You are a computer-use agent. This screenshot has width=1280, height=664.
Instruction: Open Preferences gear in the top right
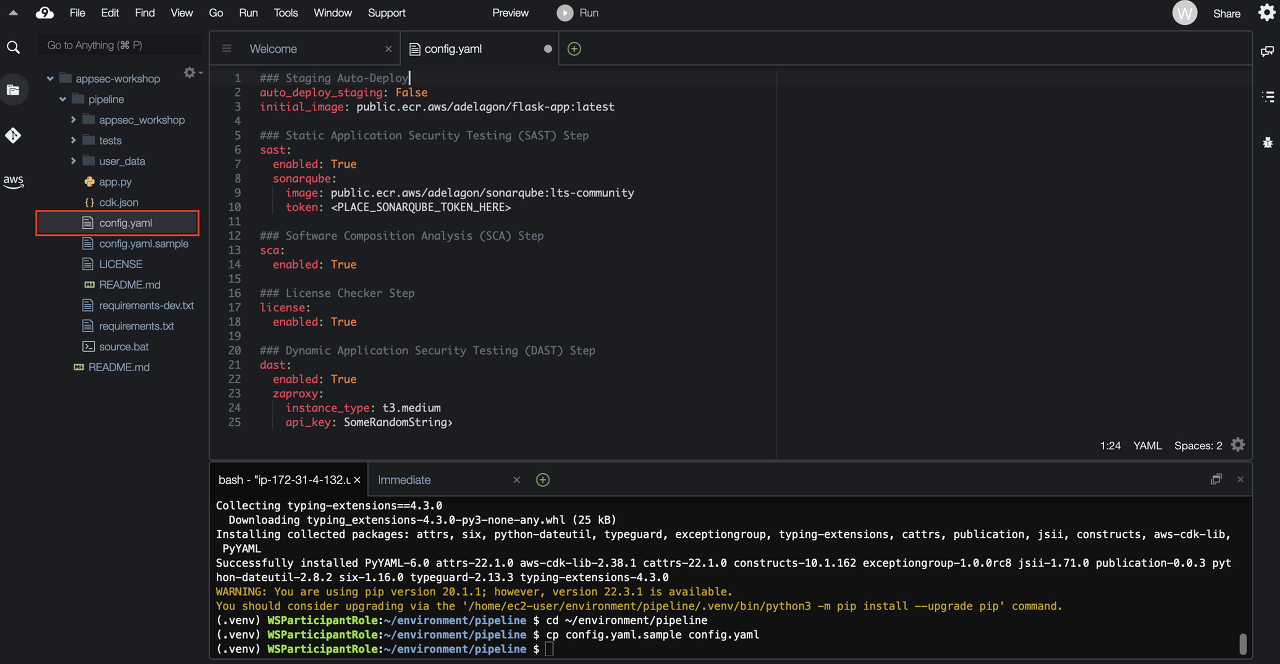coord(1266,13)
